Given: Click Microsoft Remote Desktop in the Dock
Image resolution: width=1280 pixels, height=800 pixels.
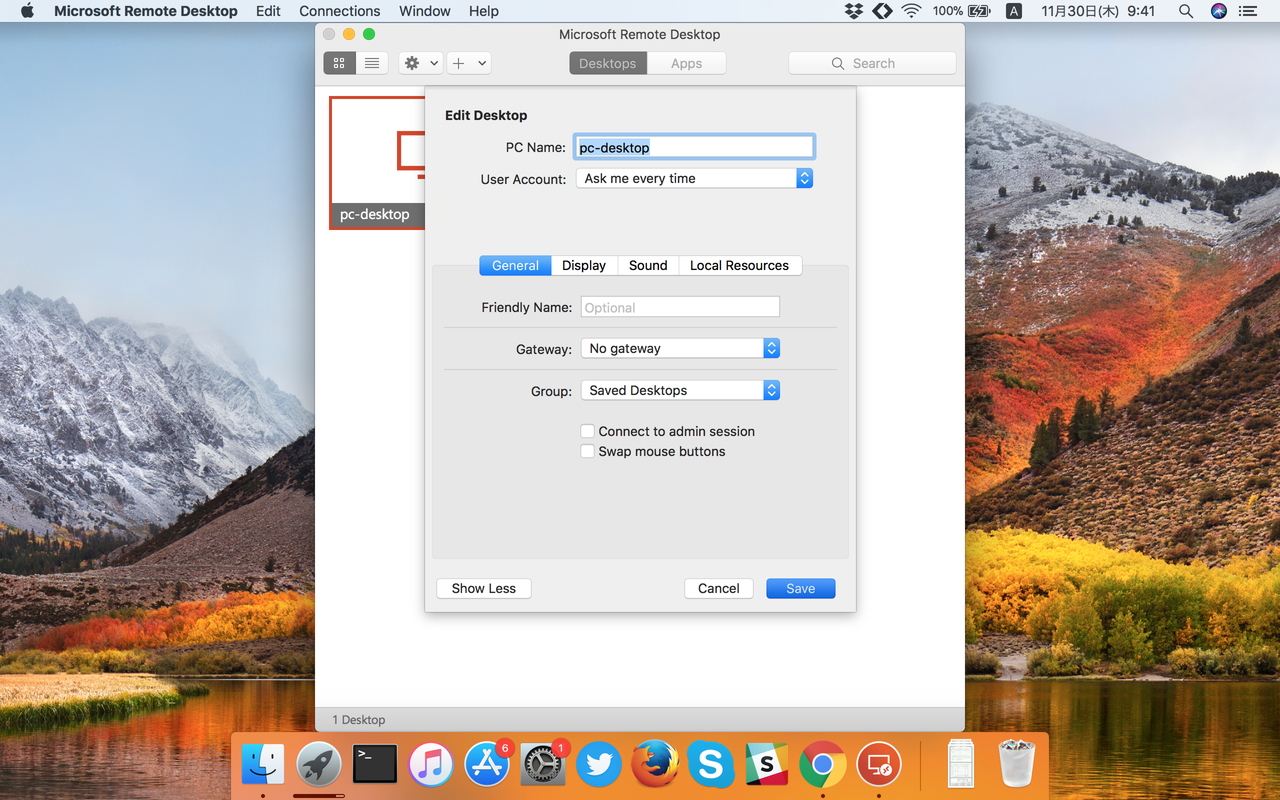Looking at the screenshot, I should point(879,765).
